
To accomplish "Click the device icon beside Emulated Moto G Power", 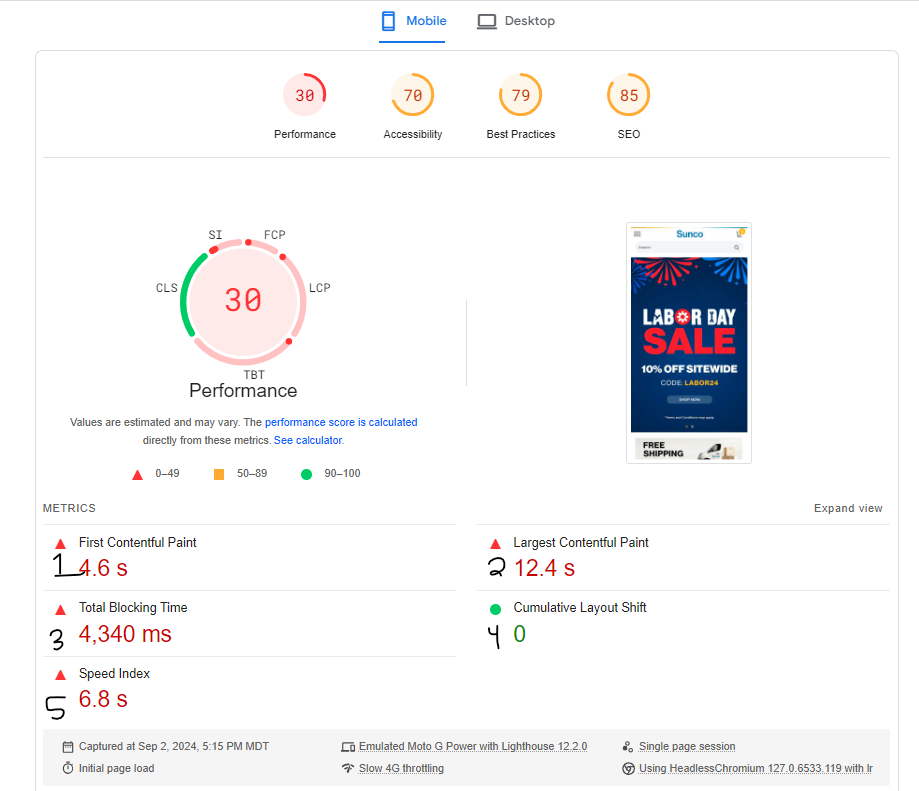I will [348, 747].
